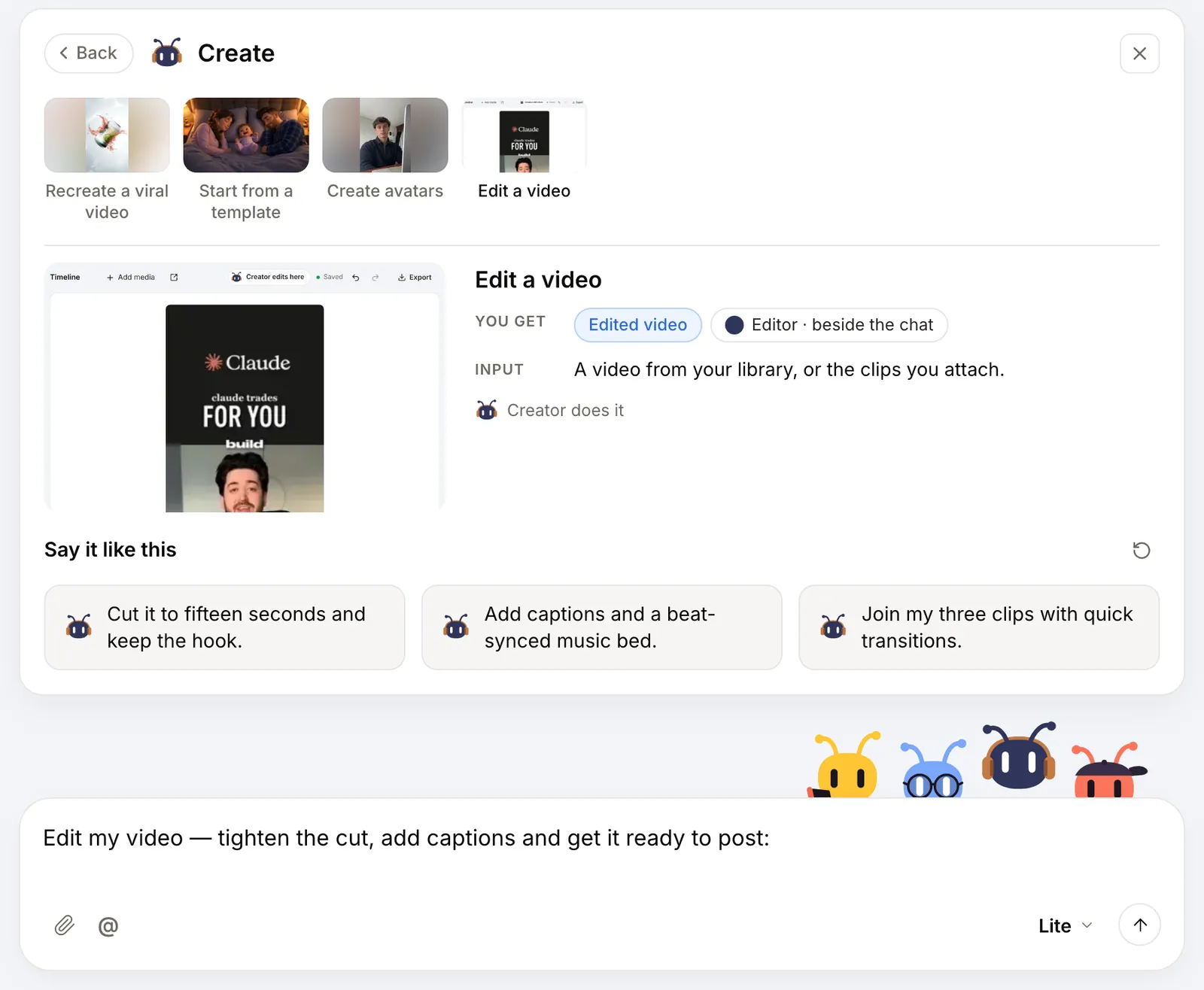Go back using the Back button
The width and height of the screenshot is (1204, 990).
tap(89, 53)
